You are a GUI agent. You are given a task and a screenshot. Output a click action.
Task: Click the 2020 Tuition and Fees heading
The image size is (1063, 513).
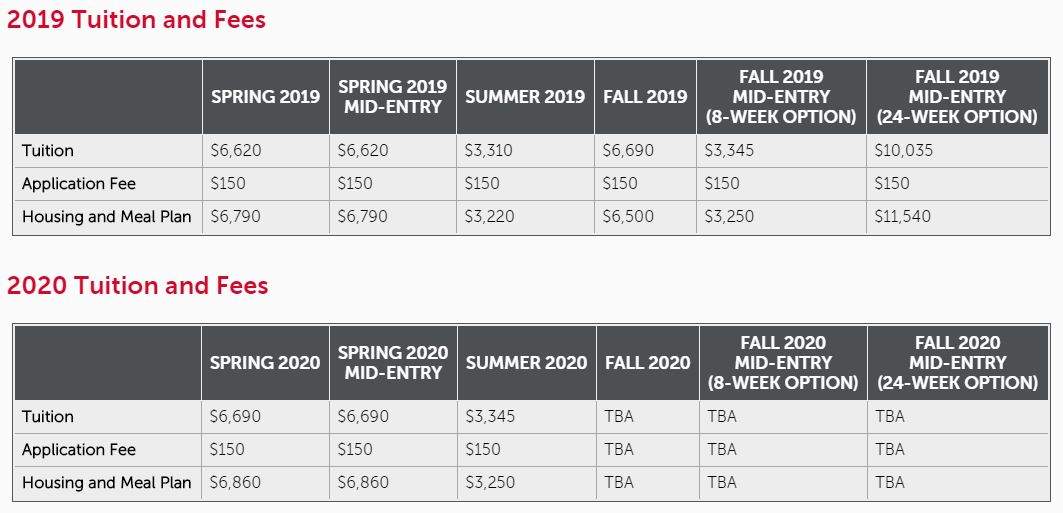tap(138, 285)
